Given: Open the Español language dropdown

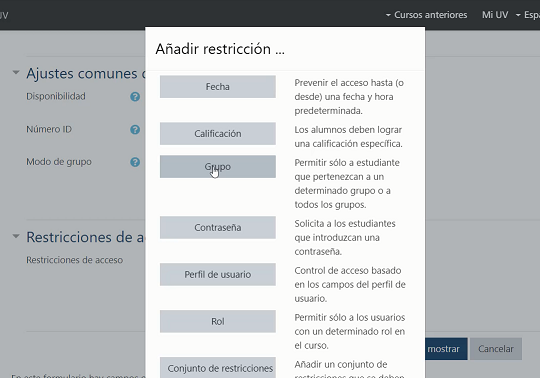Looking at the screenshot, I should tap(528, 15).
